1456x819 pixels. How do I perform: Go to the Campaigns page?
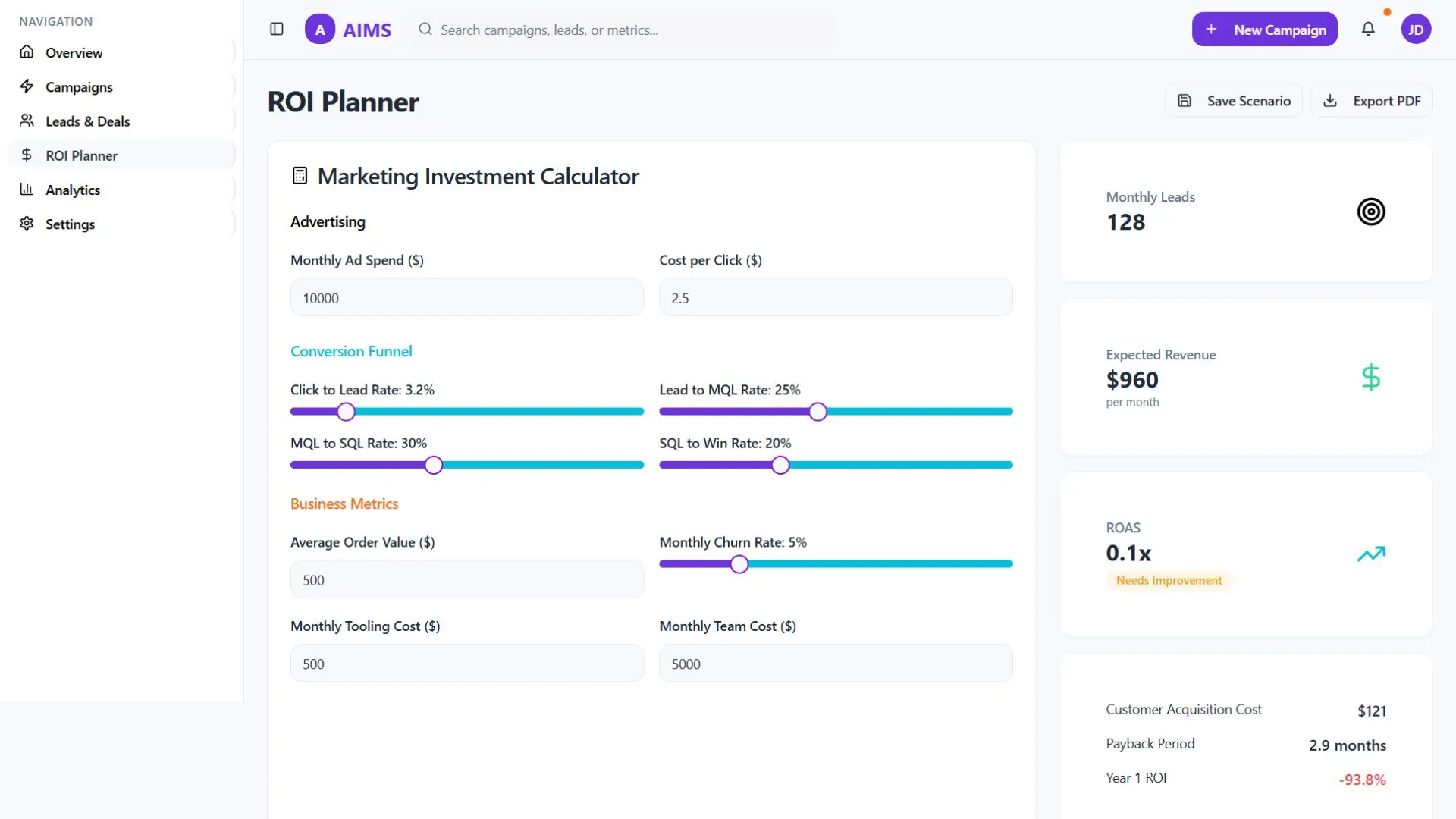coord(121,86)
